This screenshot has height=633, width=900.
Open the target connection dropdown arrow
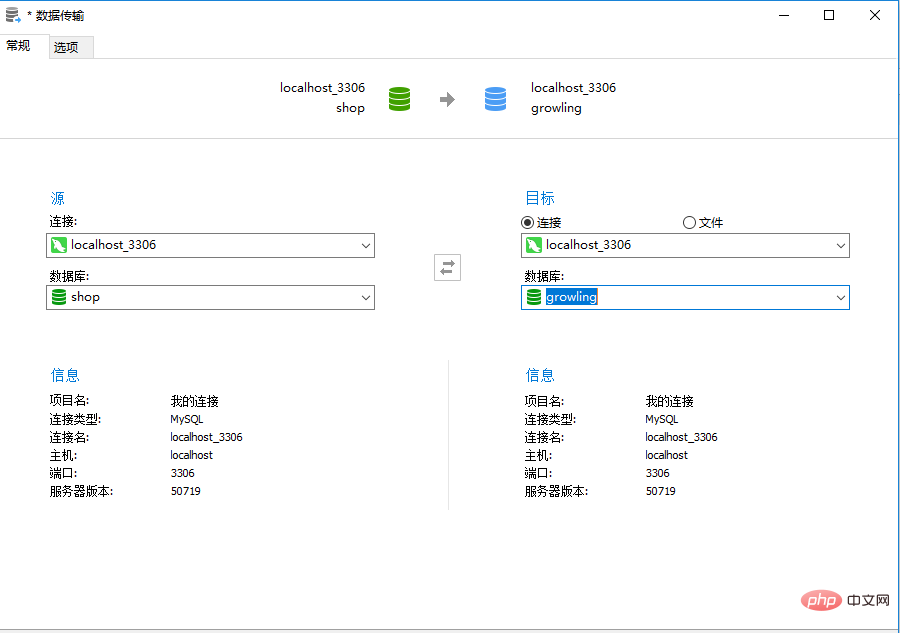(840, 246)
